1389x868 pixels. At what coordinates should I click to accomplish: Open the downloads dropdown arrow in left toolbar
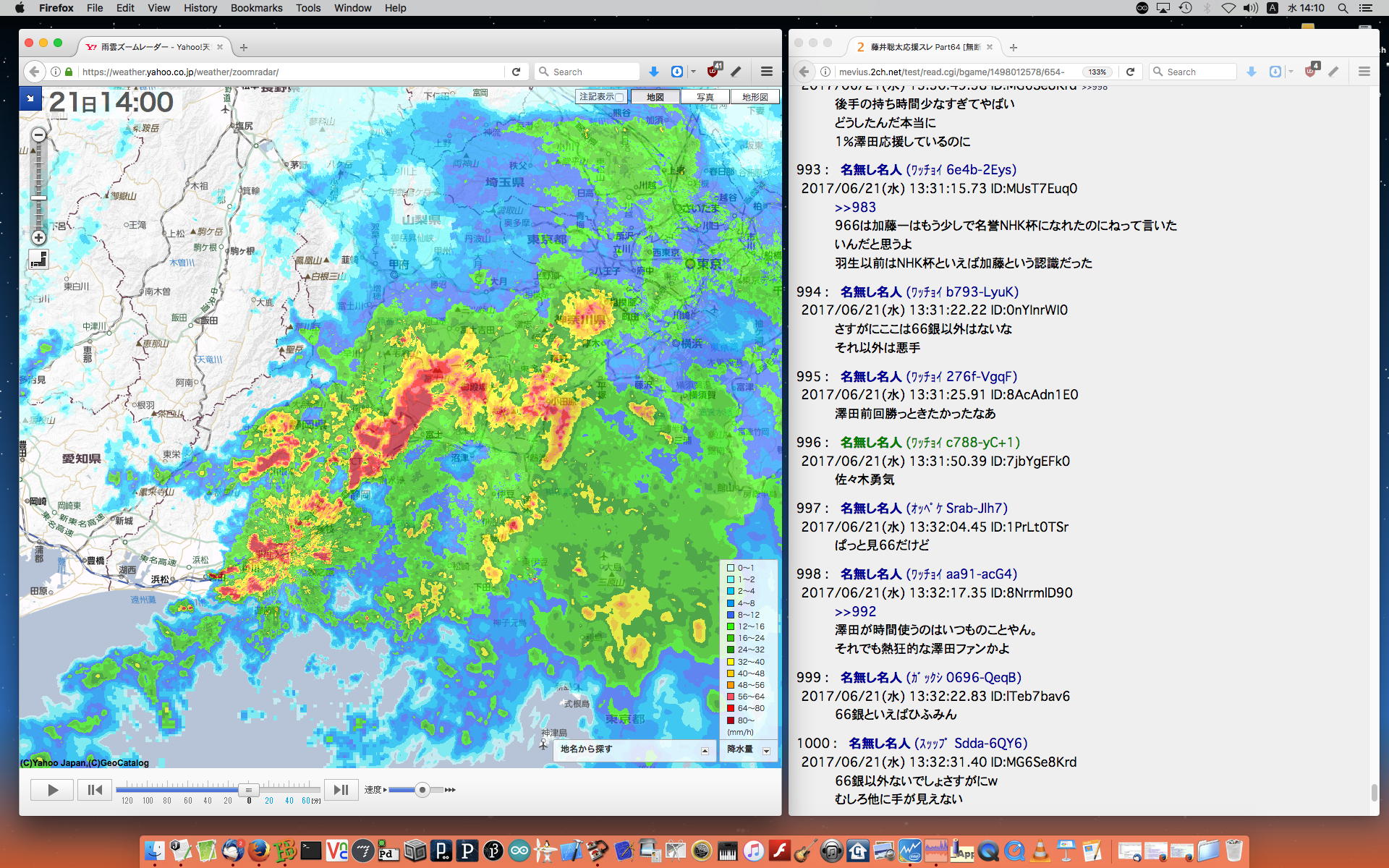pos(693,72)
